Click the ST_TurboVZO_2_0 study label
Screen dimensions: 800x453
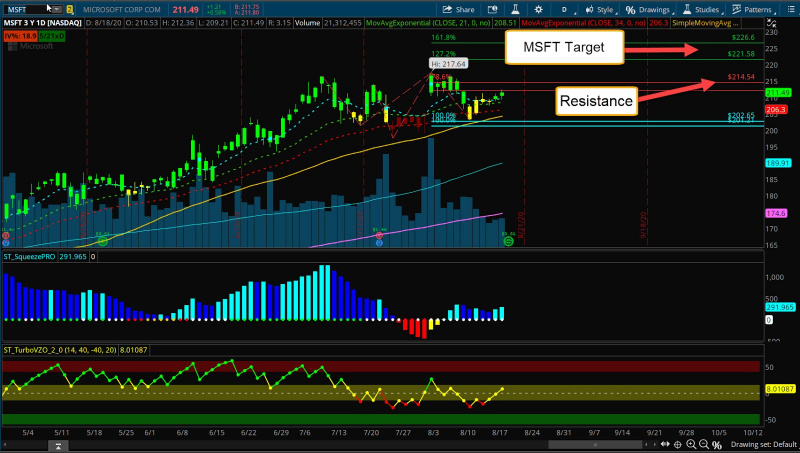tap(60, 350)
